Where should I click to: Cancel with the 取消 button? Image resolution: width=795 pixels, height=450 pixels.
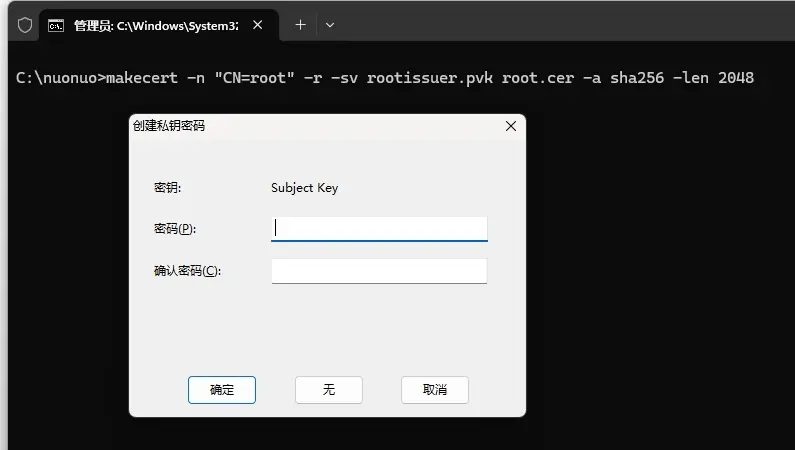pos(434,390)
